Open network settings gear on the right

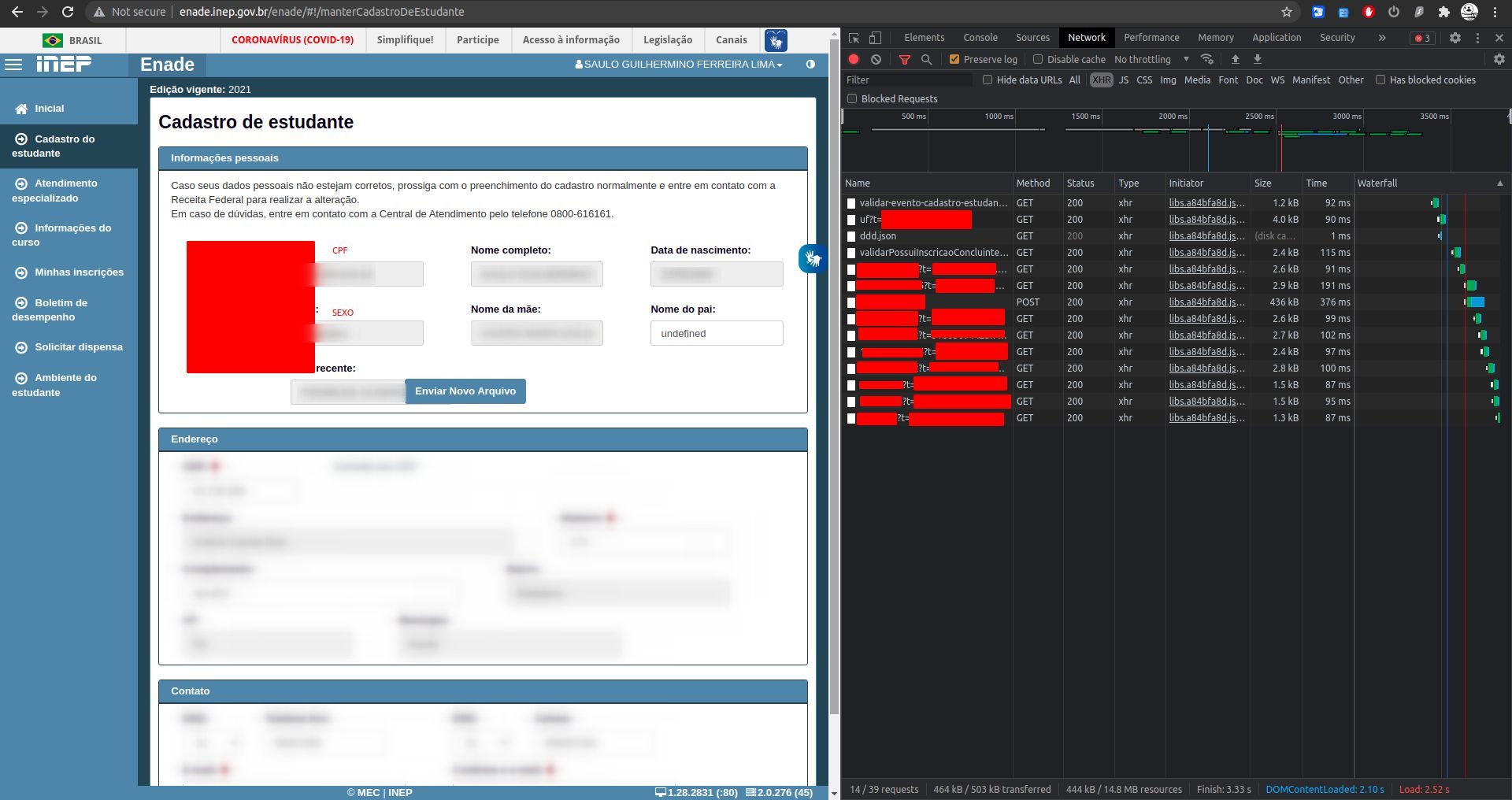coord(1499,59)
